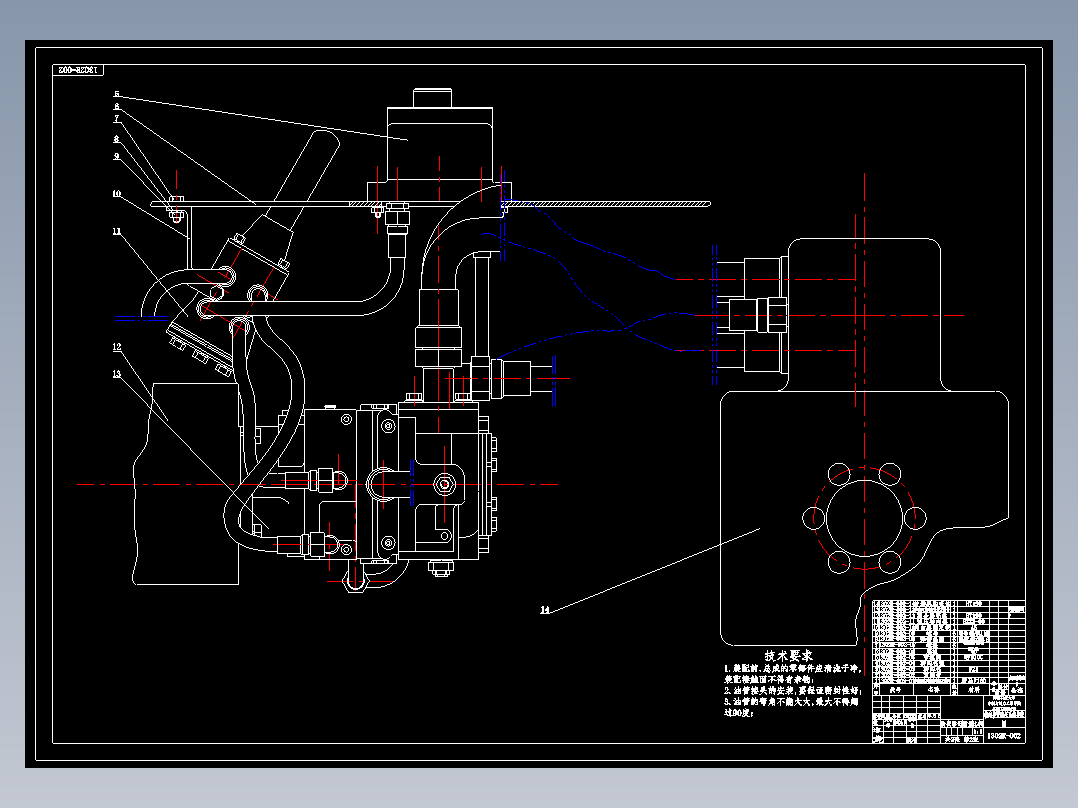
Task: Select part callout number 9
Action: tap(117, 156)
